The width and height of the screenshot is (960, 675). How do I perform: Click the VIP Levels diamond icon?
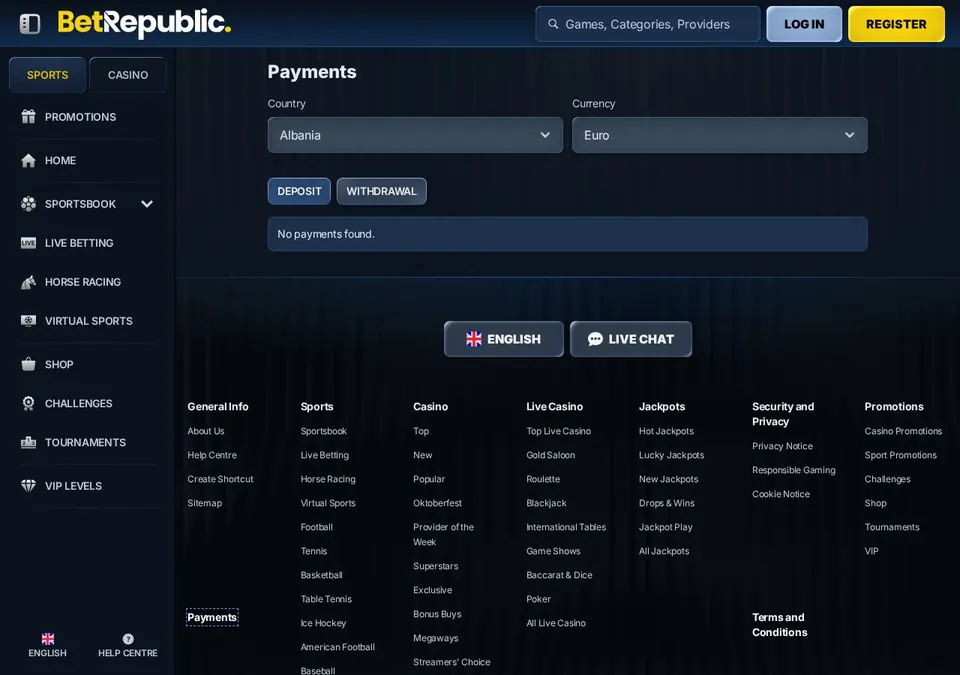click(x=28, y=486)
